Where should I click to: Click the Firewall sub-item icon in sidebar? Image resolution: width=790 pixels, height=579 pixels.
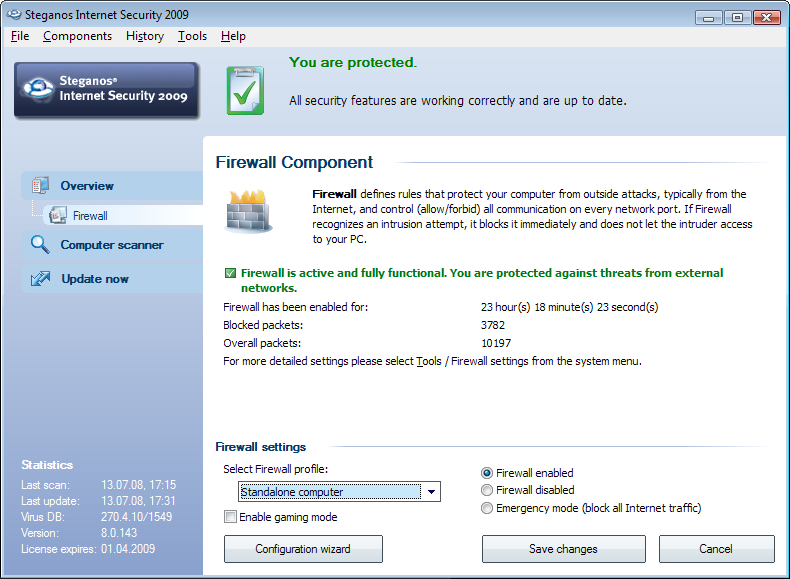58,215
